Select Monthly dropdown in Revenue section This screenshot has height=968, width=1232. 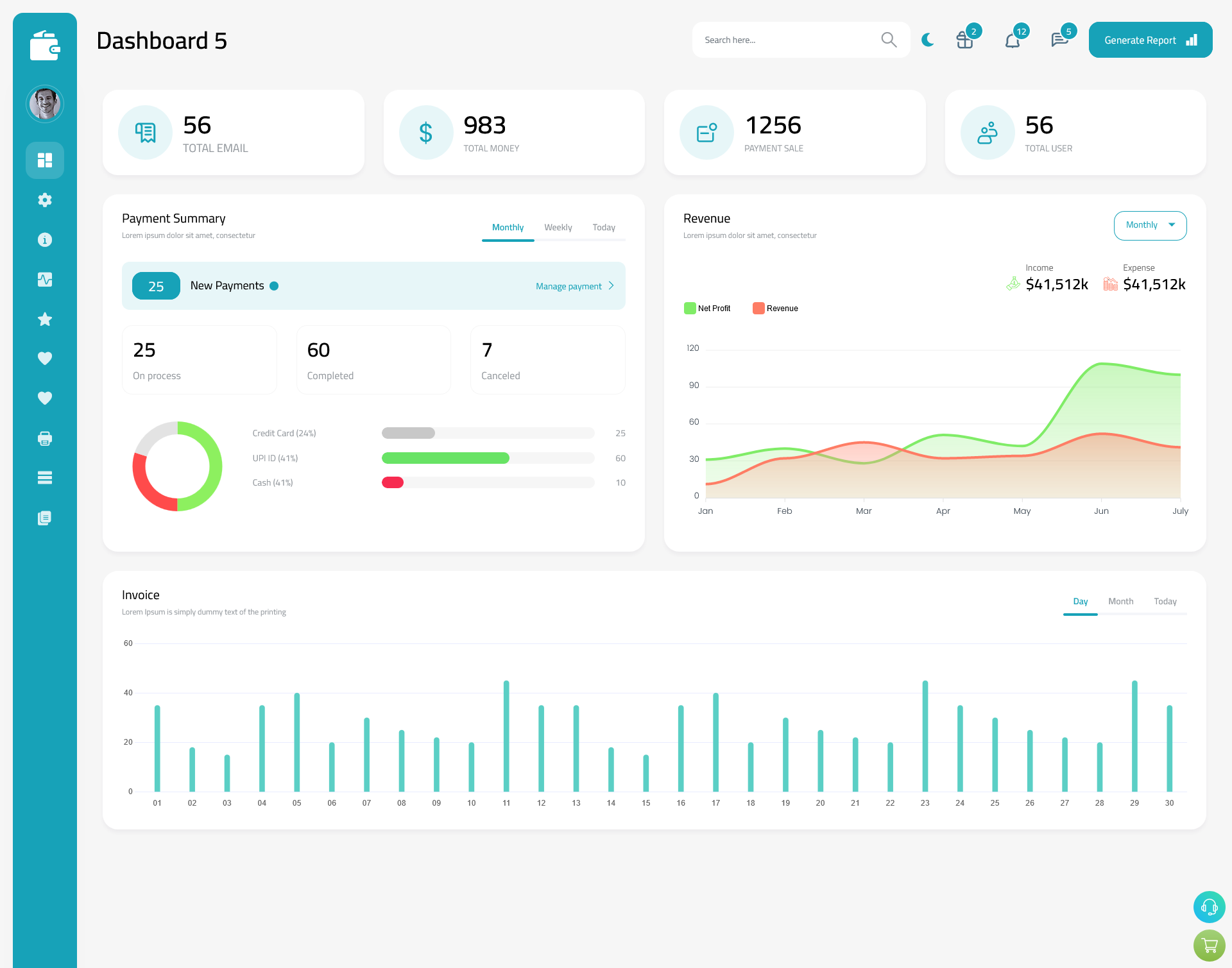[1149, 224]
